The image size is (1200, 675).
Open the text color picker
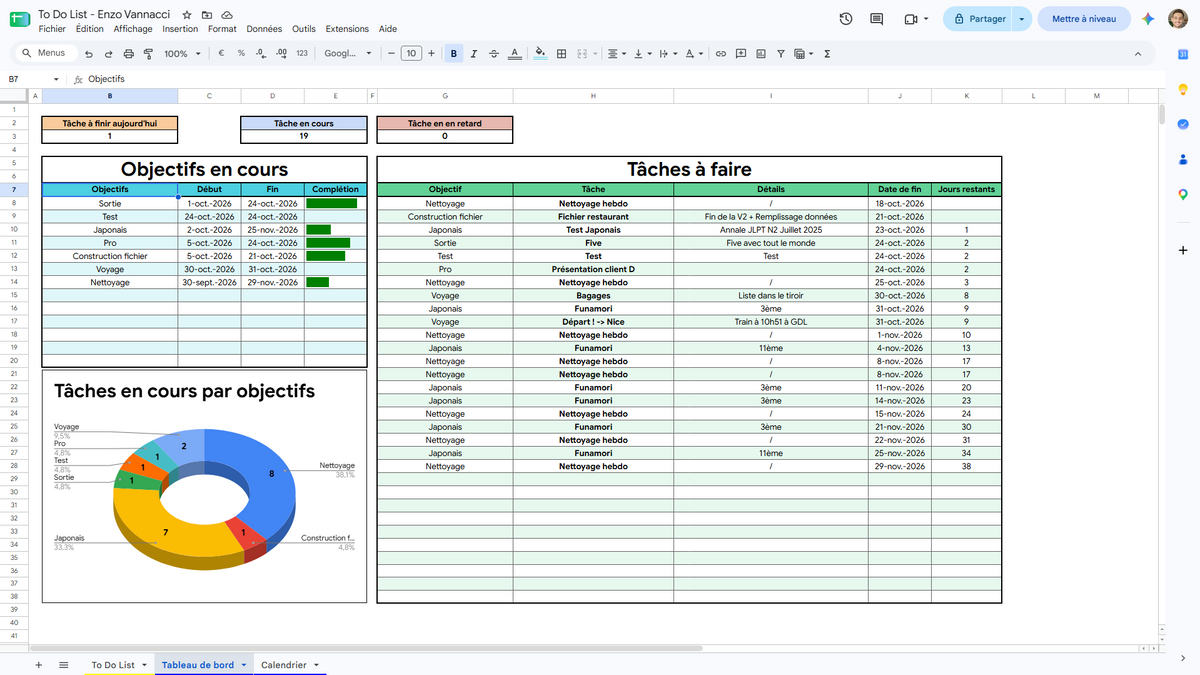coord(514,54)
